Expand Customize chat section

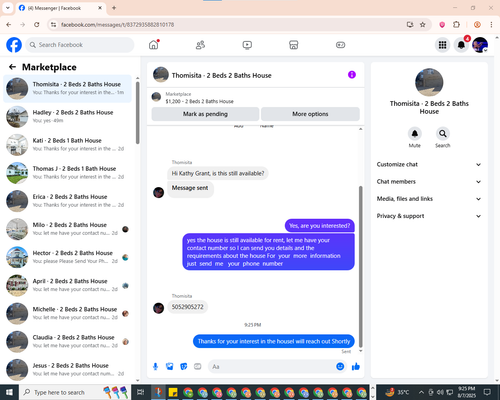click(x=429, y=164)
